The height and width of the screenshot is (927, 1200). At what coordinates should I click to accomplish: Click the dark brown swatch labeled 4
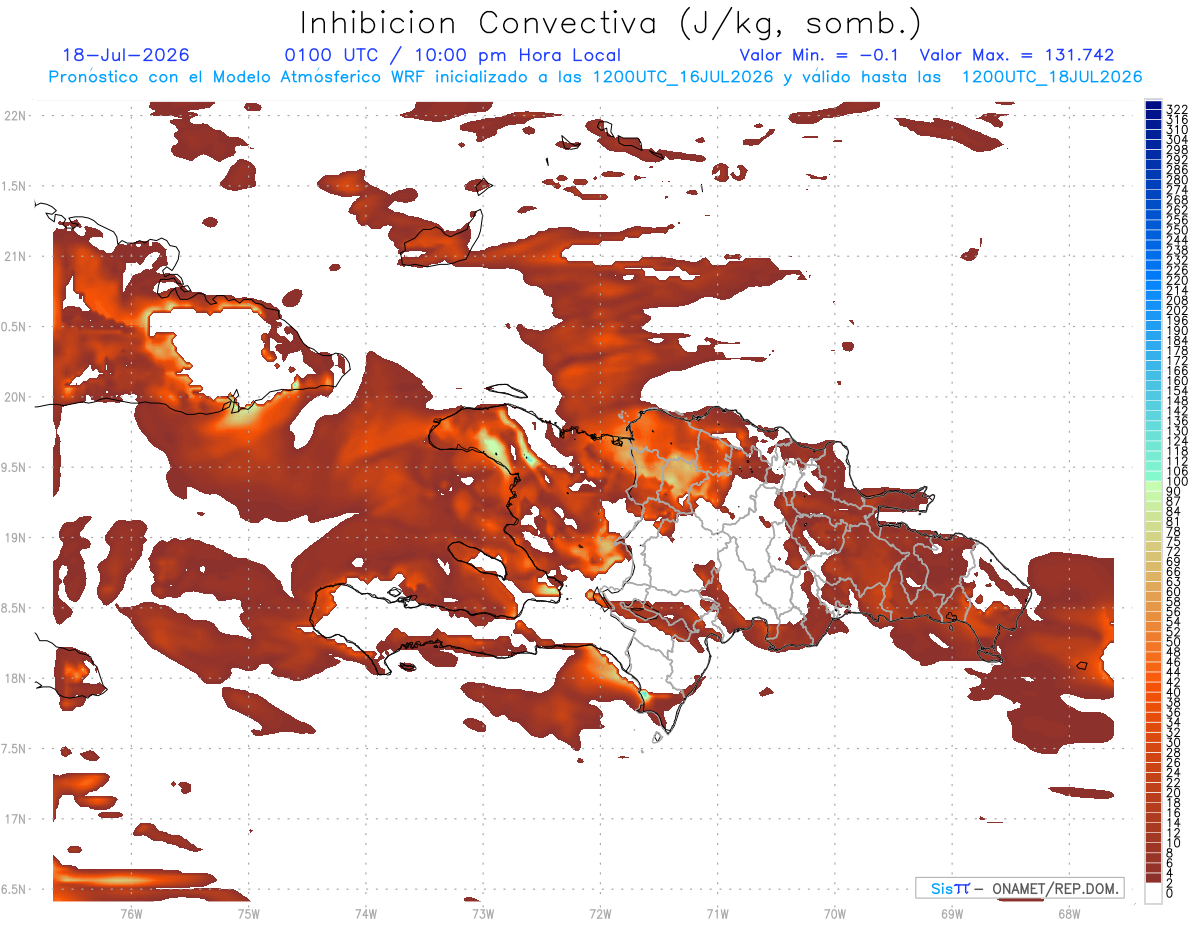[1154, 870]
